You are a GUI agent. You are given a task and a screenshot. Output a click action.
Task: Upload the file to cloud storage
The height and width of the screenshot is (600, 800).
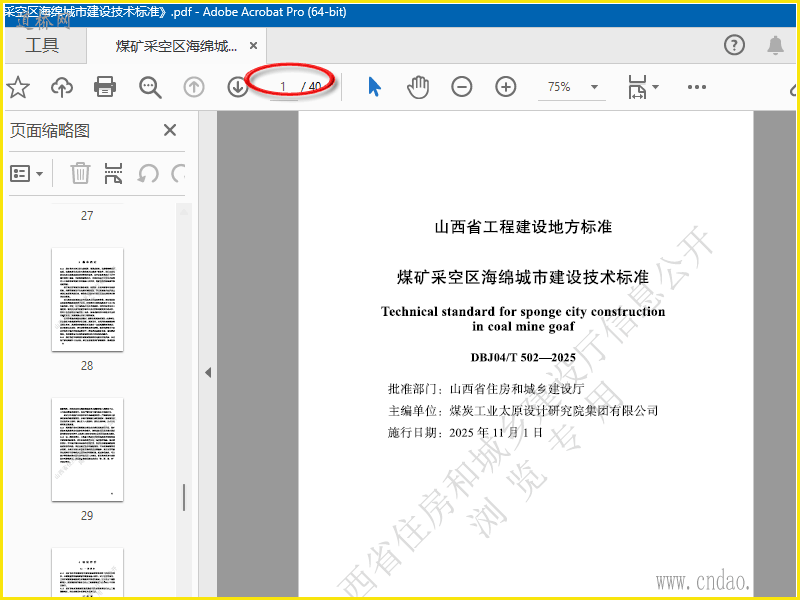62,87
